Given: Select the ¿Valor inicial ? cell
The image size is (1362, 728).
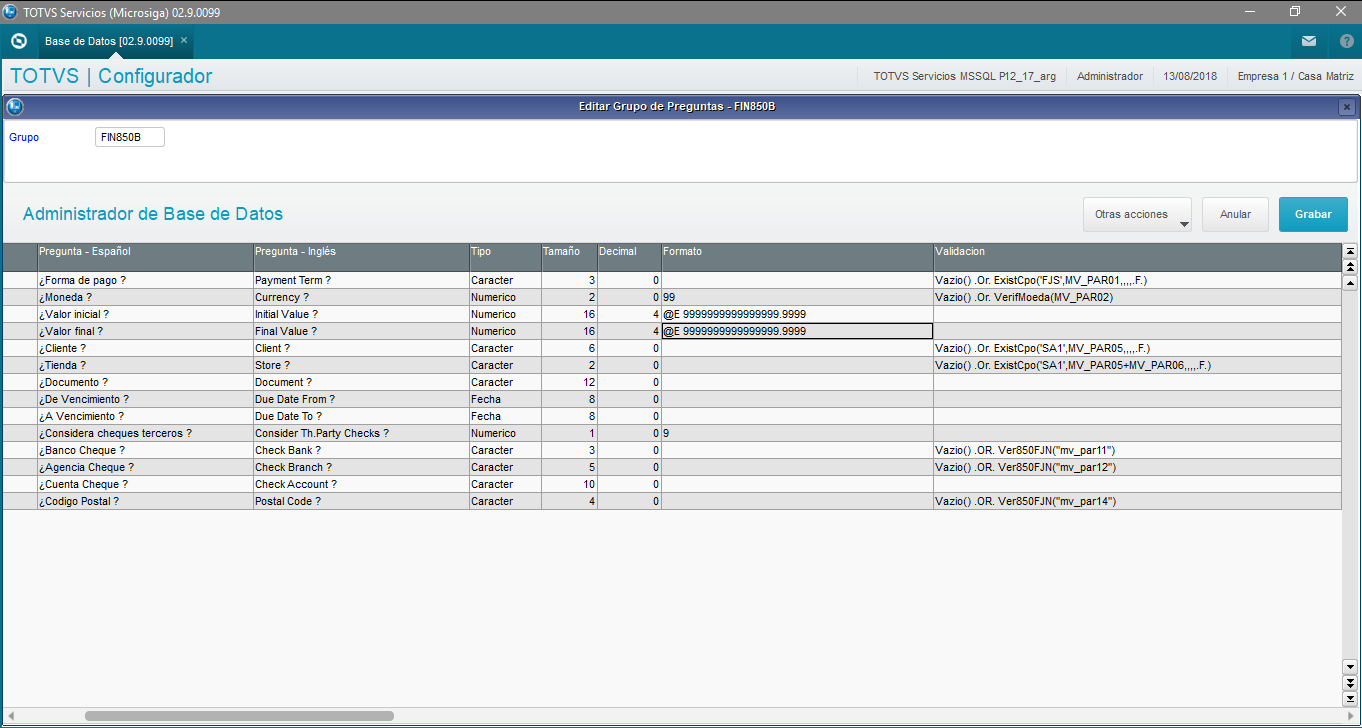Looking at the screenshot, I should 144,315.
